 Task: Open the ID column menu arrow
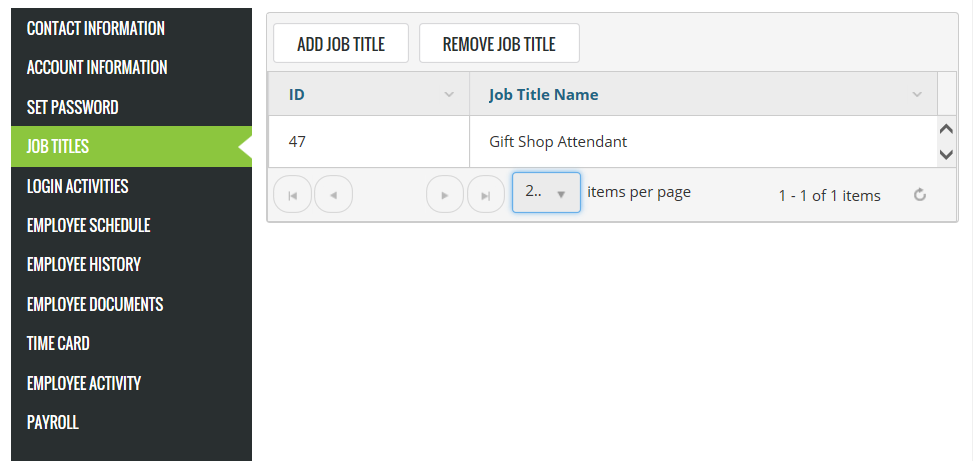pyautogui.click(x=449, y=95)
